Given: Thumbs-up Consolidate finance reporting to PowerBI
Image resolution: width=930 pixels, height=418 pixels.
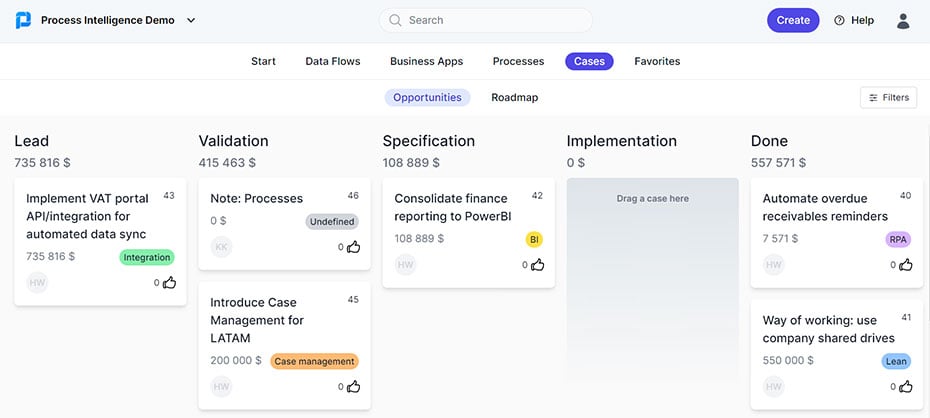Looking at the screenshot, I should click(538, 265).
